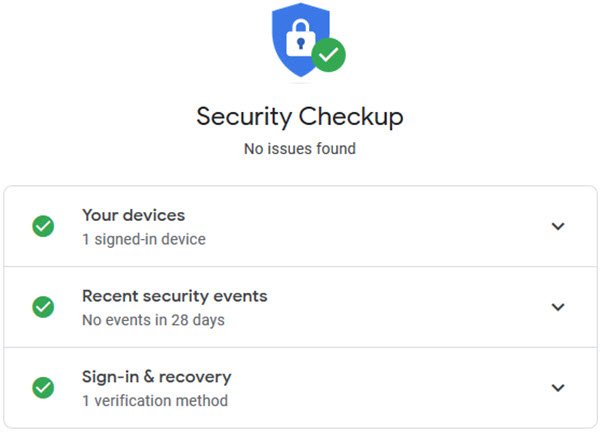Click the green check beside Recent security events
Screen dimensions: 600x433
(43, 307)
